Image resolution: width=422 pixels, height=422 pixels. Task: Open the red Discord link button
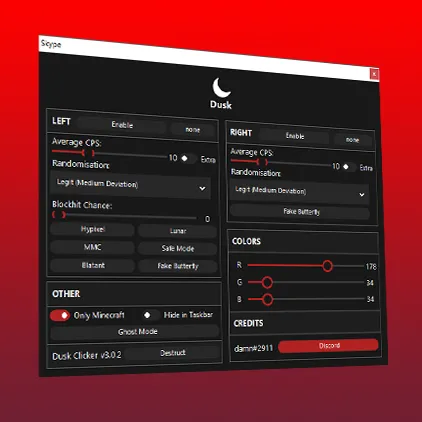click(x=329, y=346)
